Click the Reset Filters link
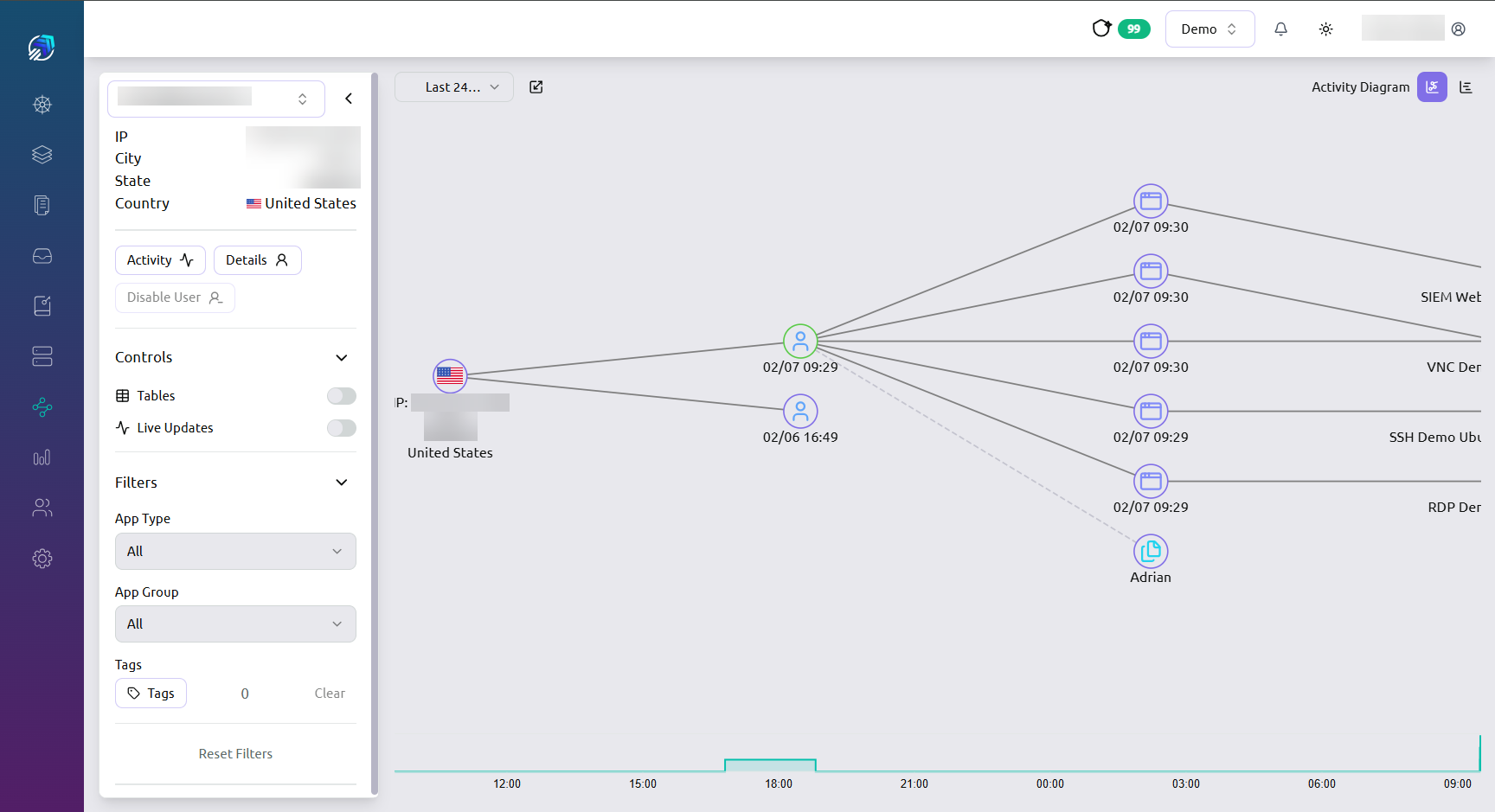Screen dimensions: 1495x812 (235, 753)
